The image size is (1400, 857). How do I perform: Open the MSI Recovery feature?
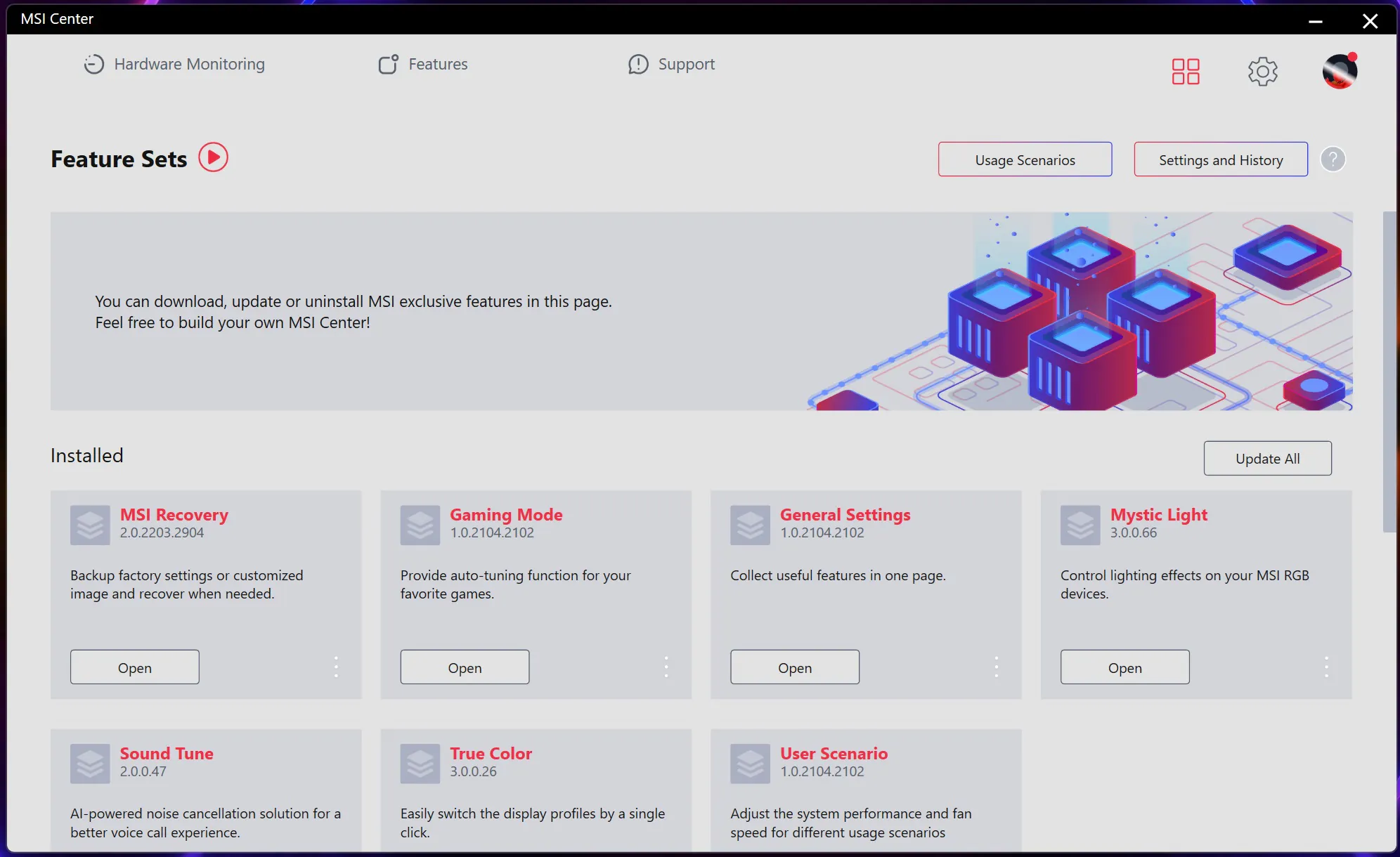135,666
